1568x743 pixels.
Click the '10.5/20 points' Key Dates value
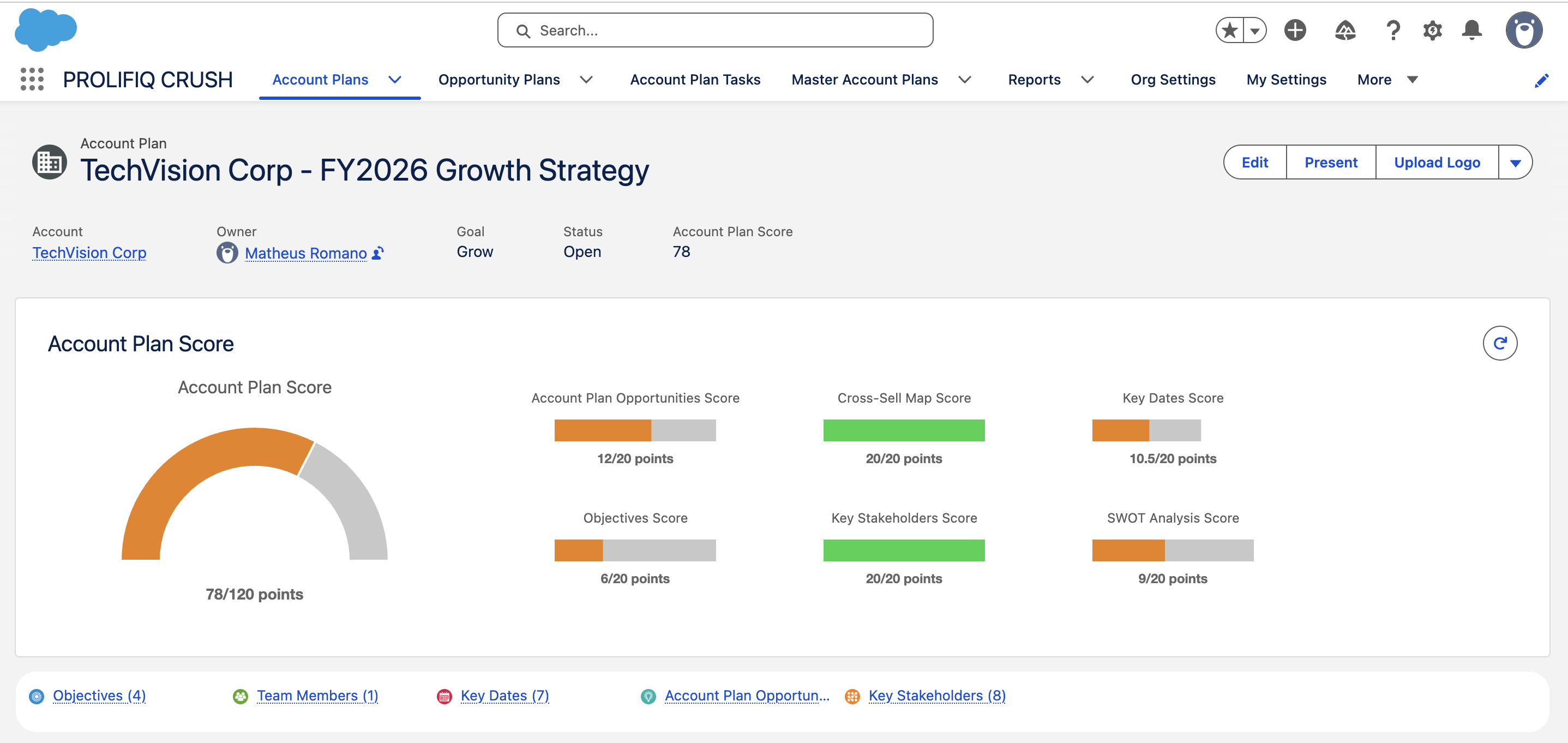(x=1173, y=459)
